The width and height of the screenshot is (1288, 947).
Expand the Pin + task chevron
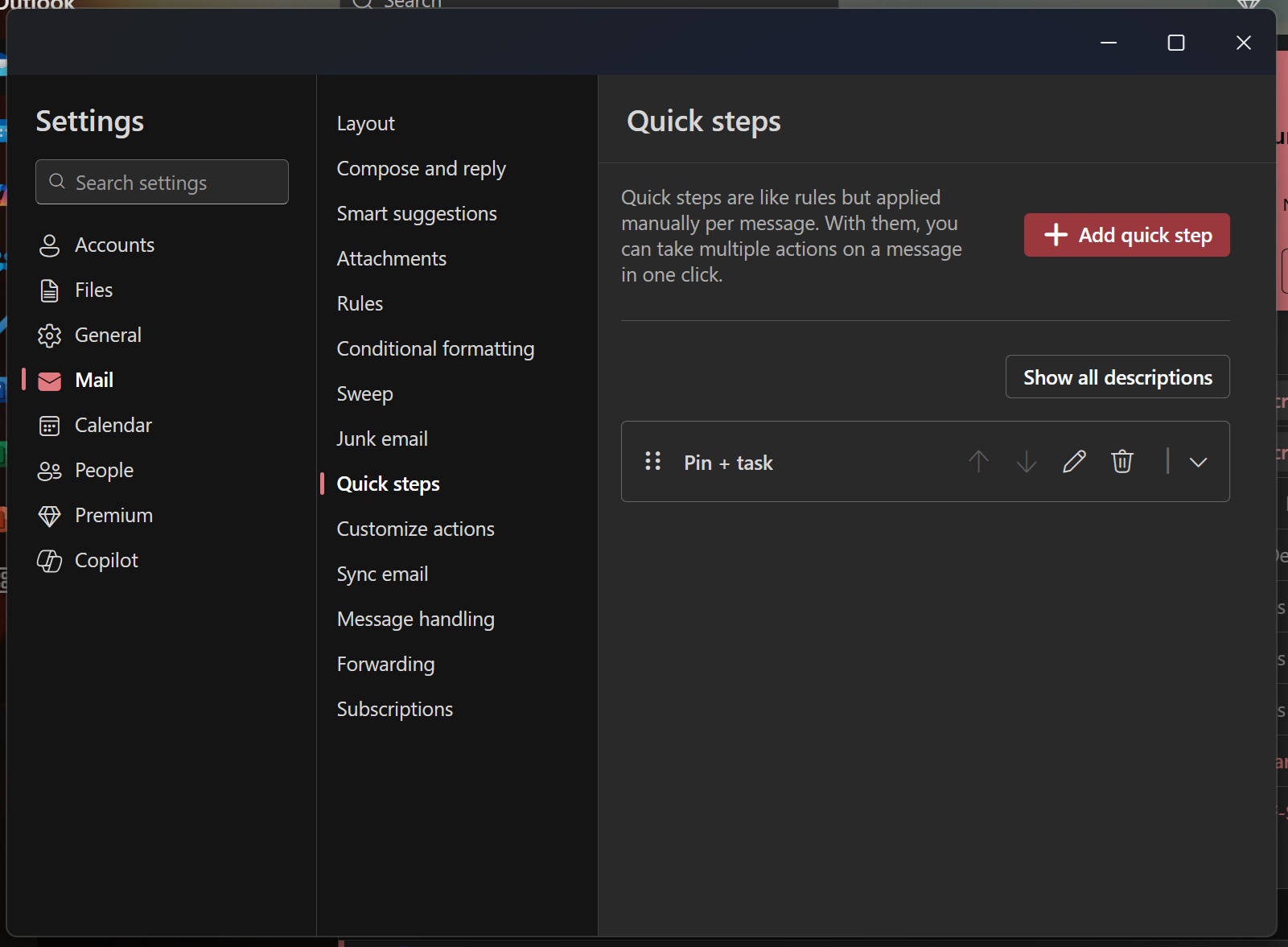(x=1198, y=462)
